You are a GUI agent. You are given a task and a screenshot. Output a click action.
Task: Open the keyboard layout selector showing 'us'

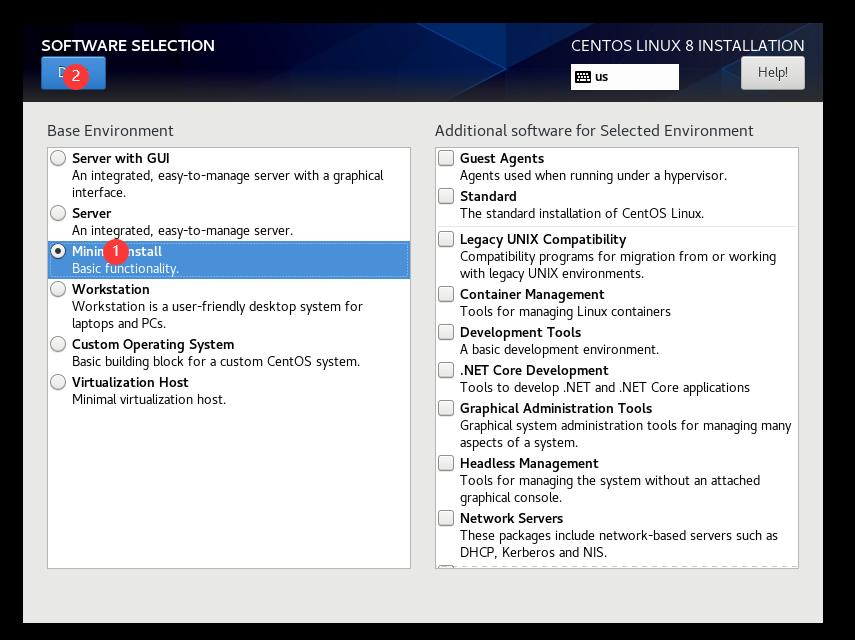pyautogui.click(x=624, y=76)
